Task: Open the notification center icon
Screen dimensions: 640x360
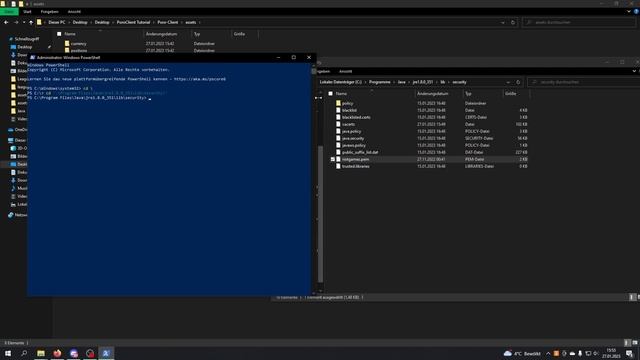Action: coord(629,353)
